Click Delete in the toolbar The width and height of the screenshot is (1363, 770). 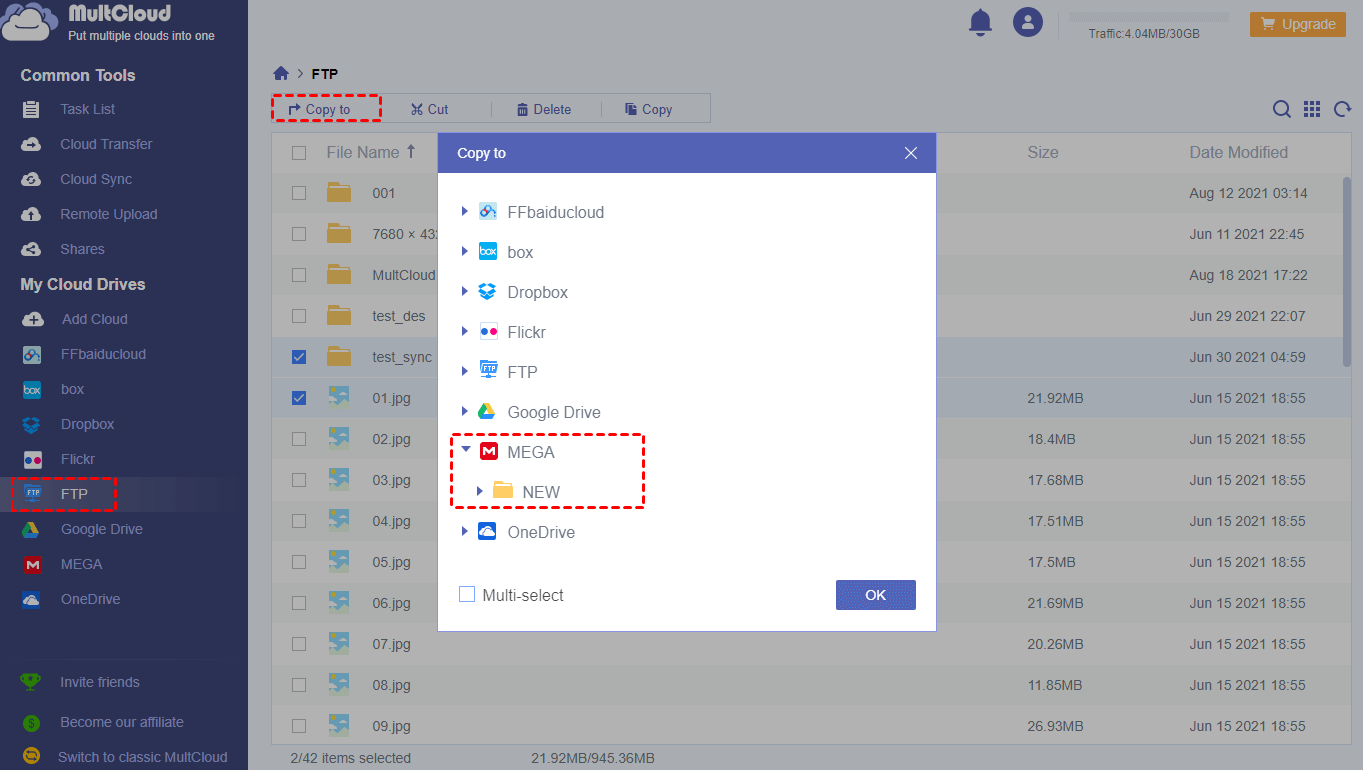[544, 109]
